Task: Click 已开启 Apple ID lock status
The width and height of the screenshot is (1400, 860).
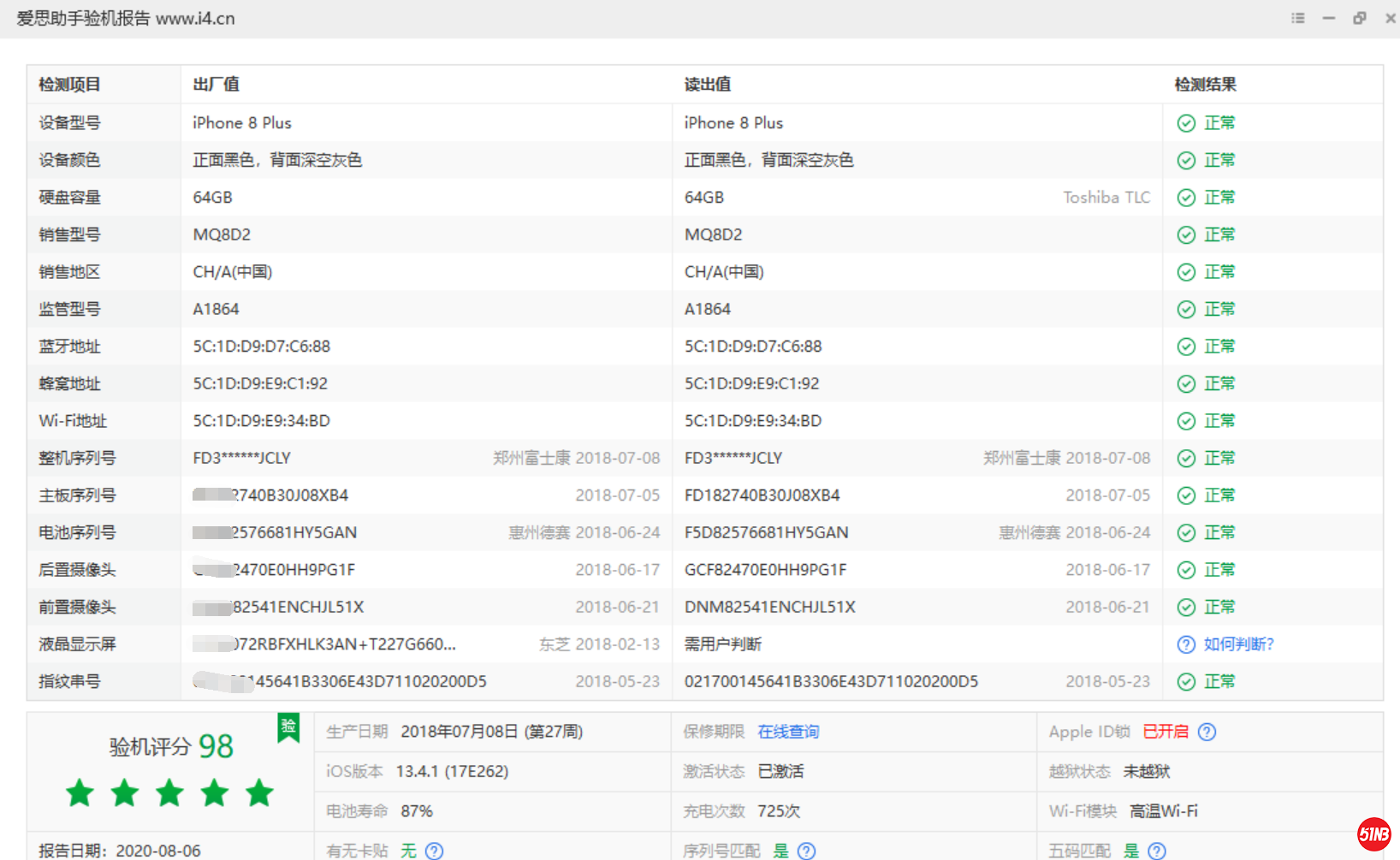Action: [1166, 732]
